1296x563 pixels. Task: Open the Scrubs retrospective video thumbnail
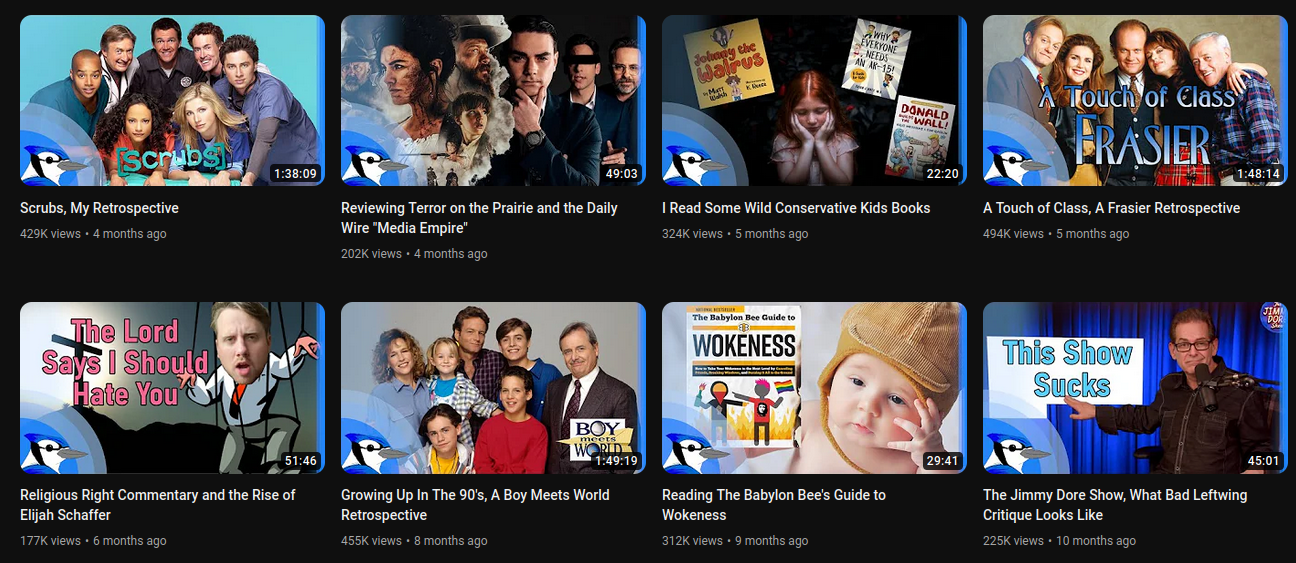coord(172,101)
